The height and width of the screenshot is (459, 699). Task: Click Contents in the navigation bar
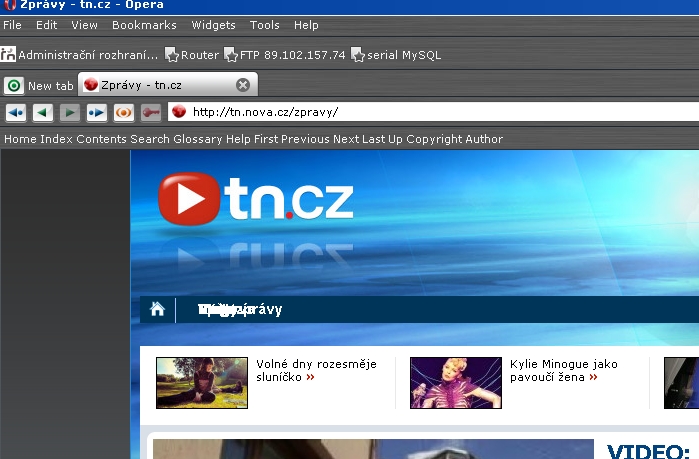click(101, 139)
